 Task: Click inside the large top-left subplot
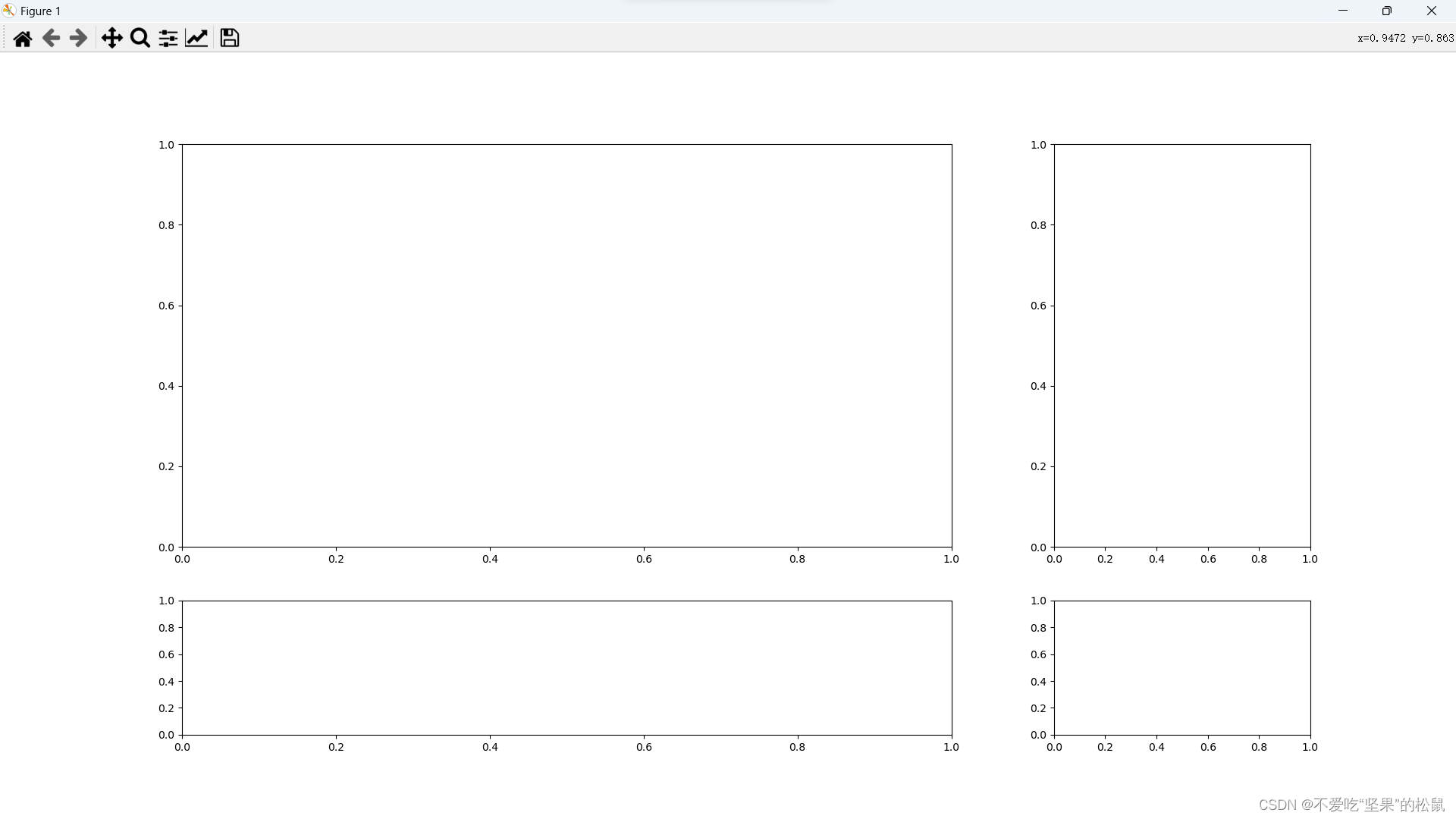point(566,345)
